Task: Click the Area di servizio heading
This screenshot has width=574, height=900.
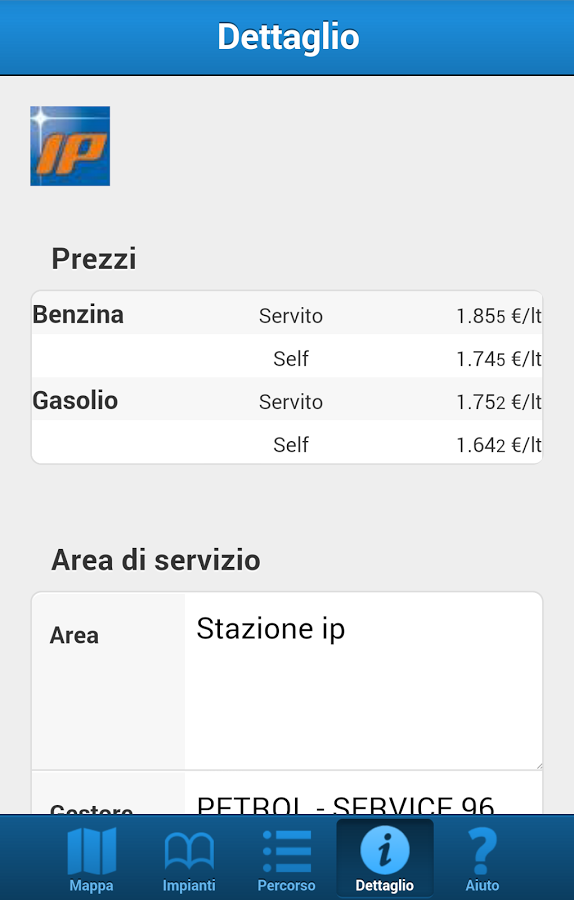Action: (156, 560)
